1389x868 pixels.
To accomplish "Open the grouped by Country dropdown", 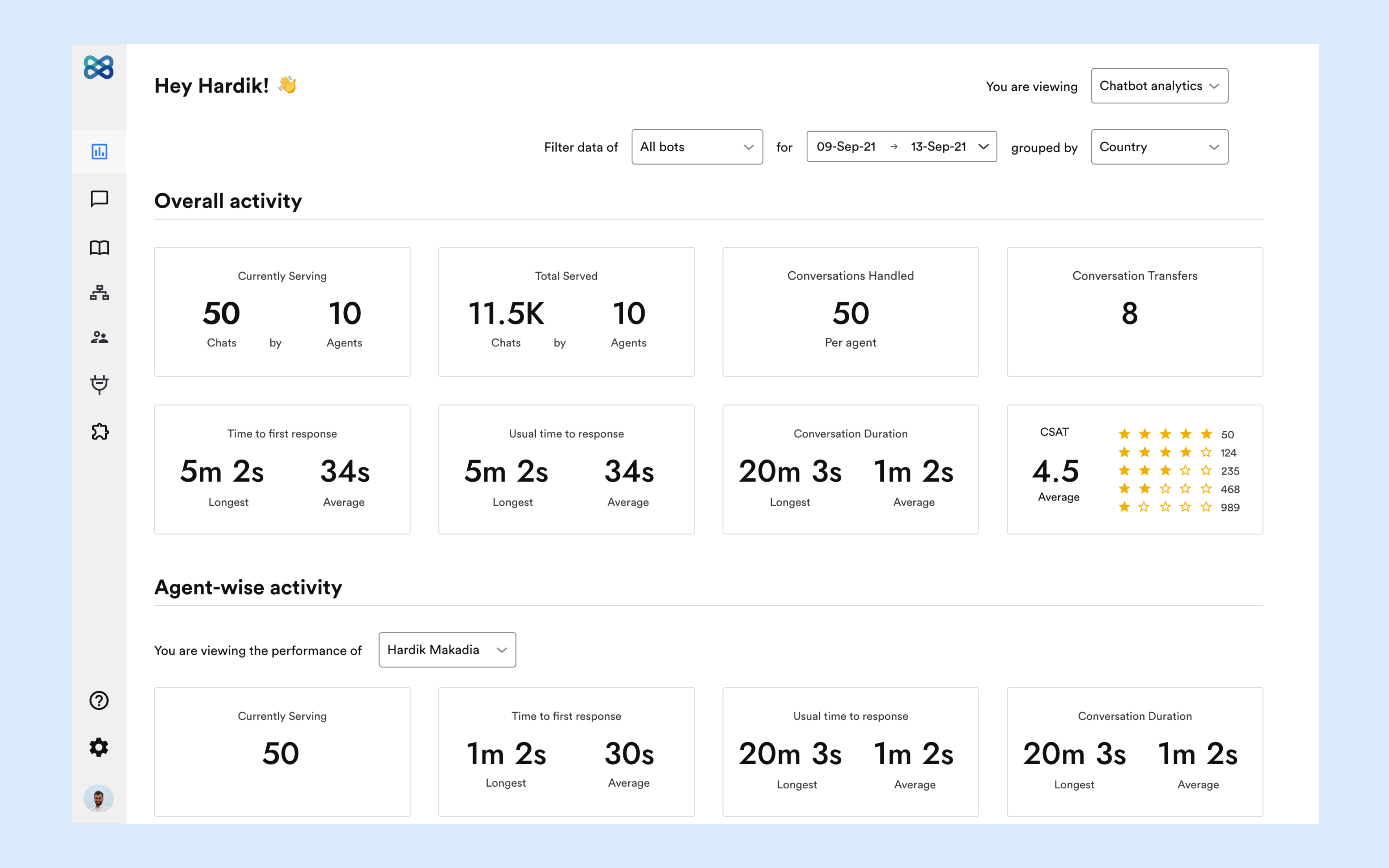I will (1159, 147).
